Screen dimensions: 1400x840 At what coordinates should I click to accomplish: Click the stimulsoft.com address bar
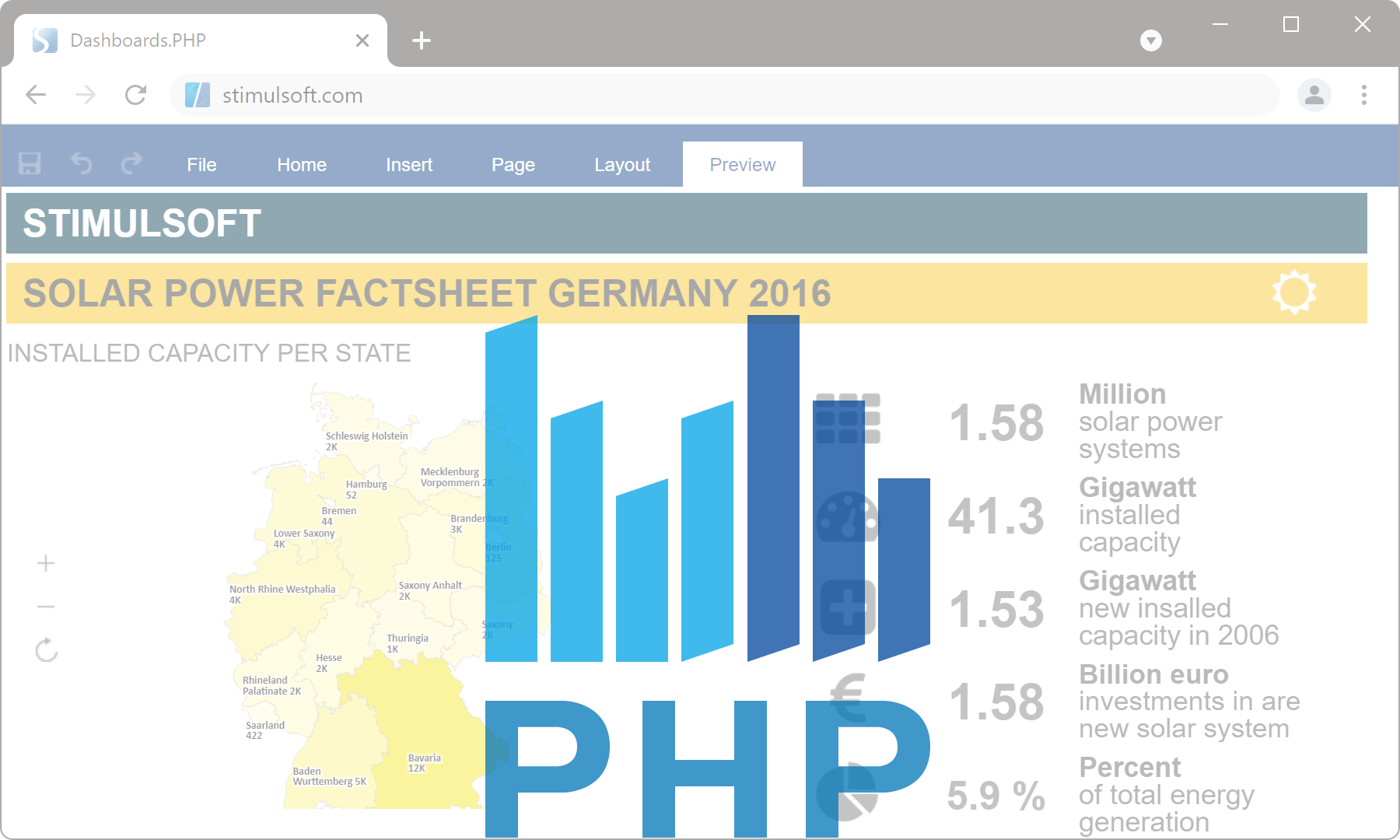click(724, 95)
